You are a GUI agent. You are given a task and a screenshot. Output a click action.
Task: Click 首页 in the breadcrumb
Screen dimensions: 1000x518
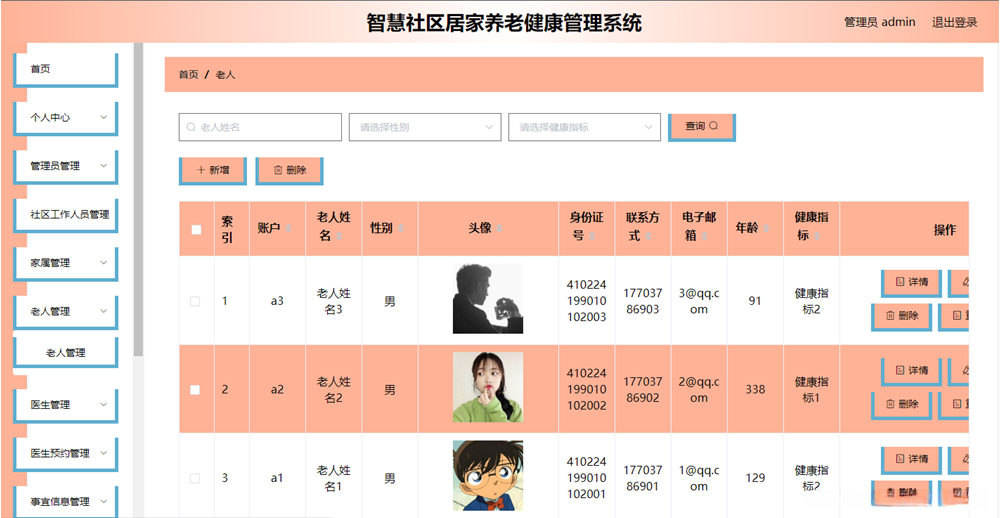point(188,75)
